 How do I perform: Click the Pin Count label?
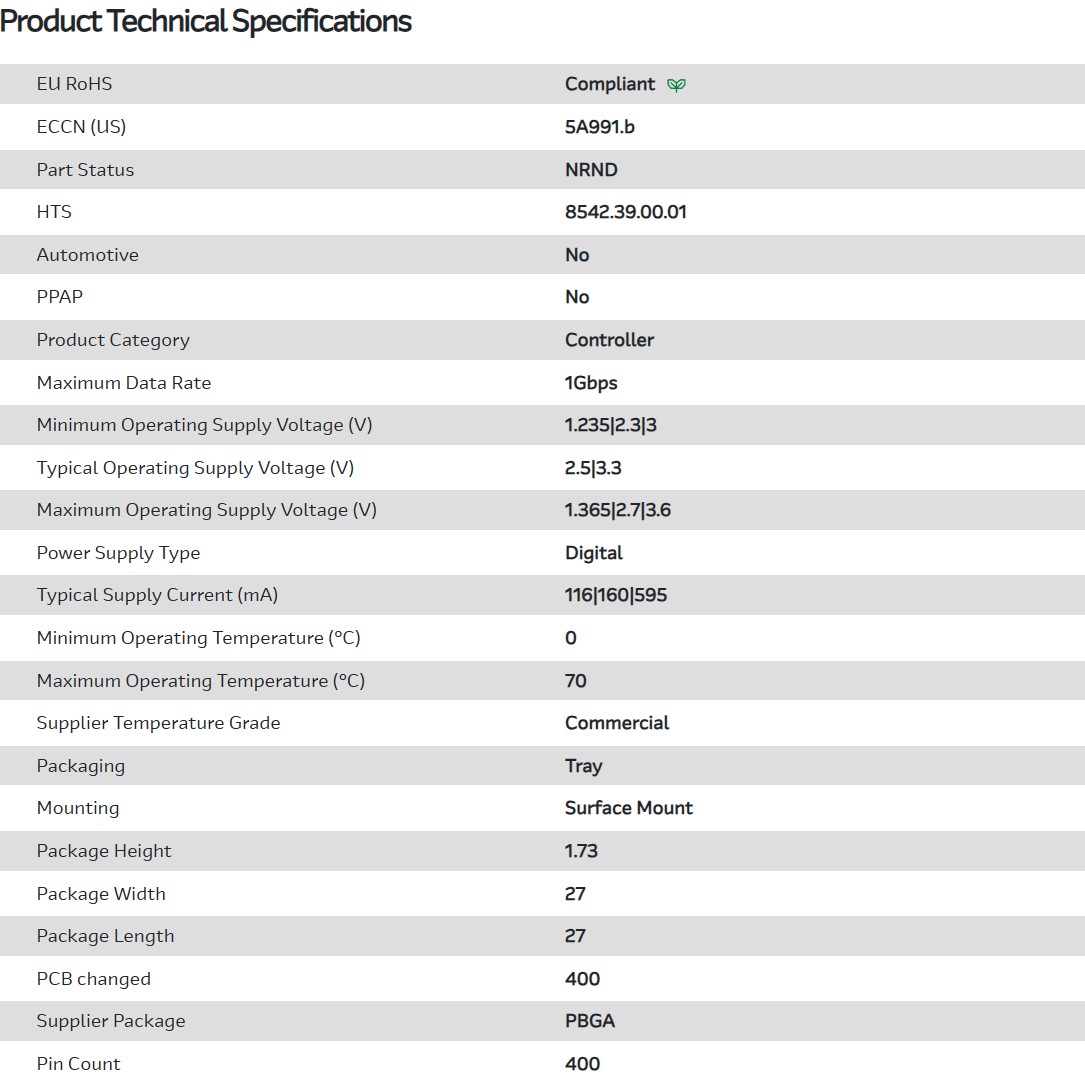pos(78,1064)
